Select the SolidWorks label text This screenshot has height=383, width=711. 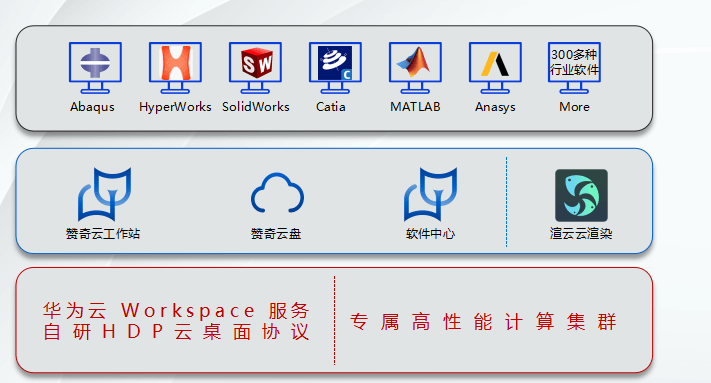[256, 107]
